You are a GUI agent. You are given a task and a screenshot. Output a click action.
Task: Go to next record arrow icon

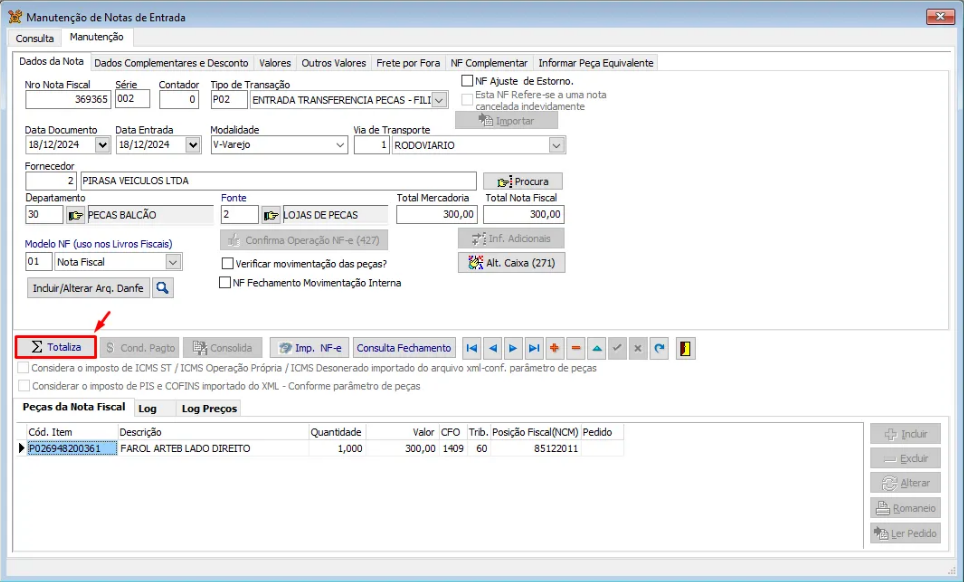pos(513,348)
